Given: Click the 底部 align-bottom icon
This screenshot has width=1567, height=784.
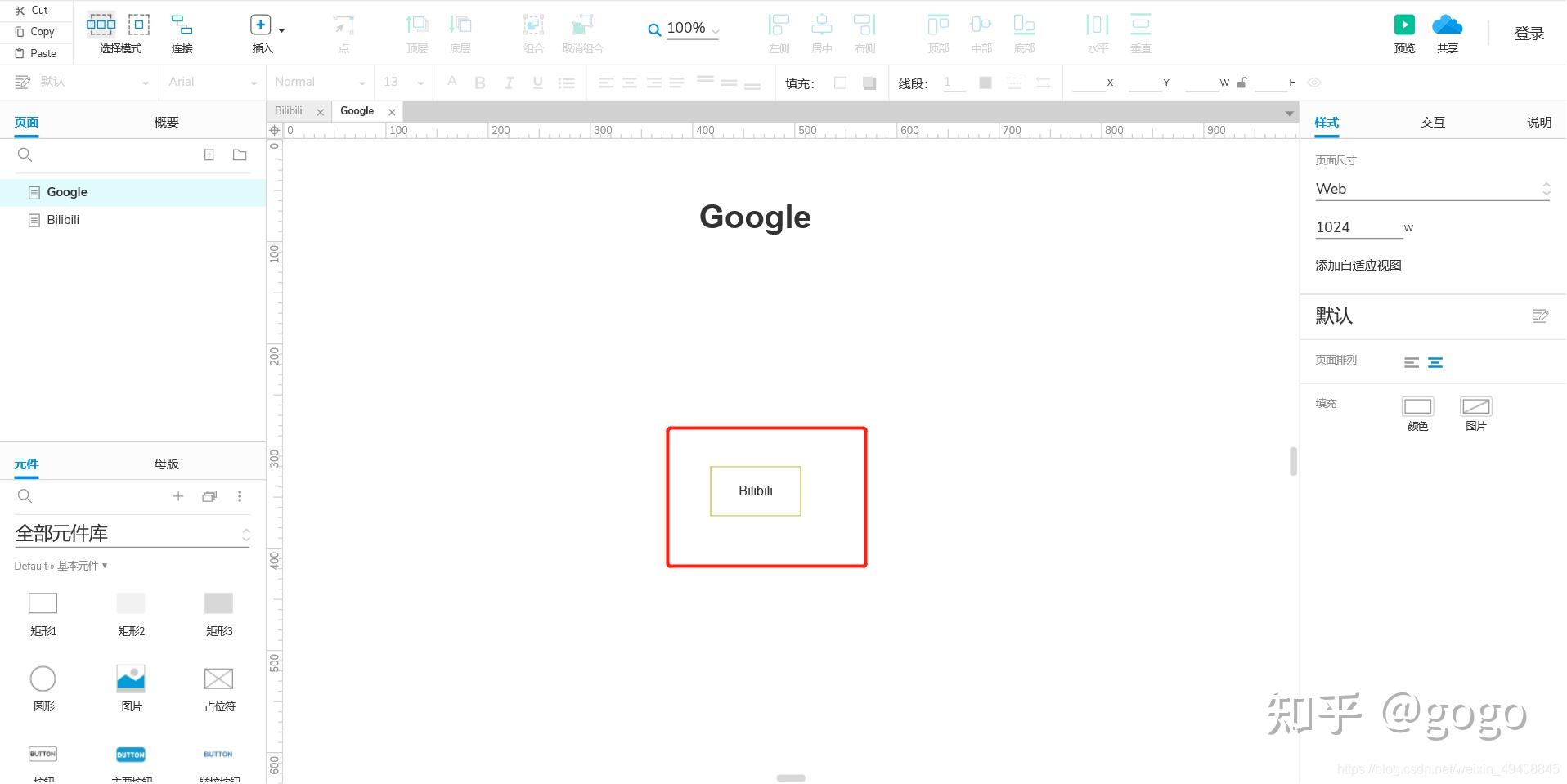Looking at the screenshot, I should coord(1024,25).
